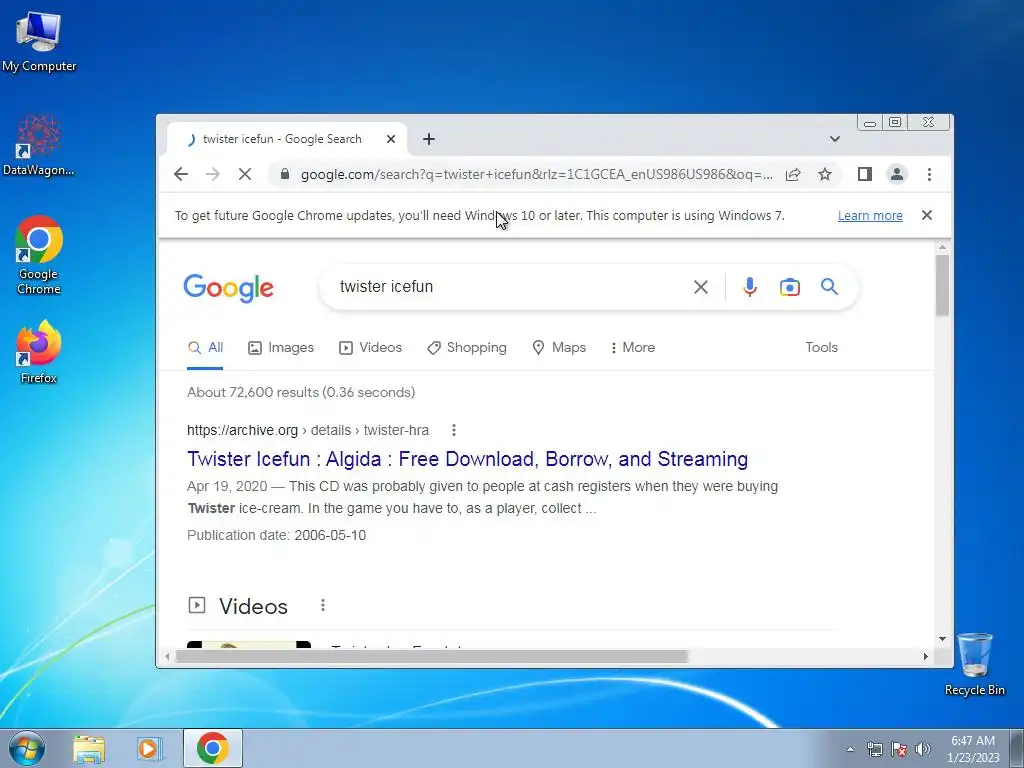Open the Chrome profile avatar
1024x768 pixels.
[897, 174]
